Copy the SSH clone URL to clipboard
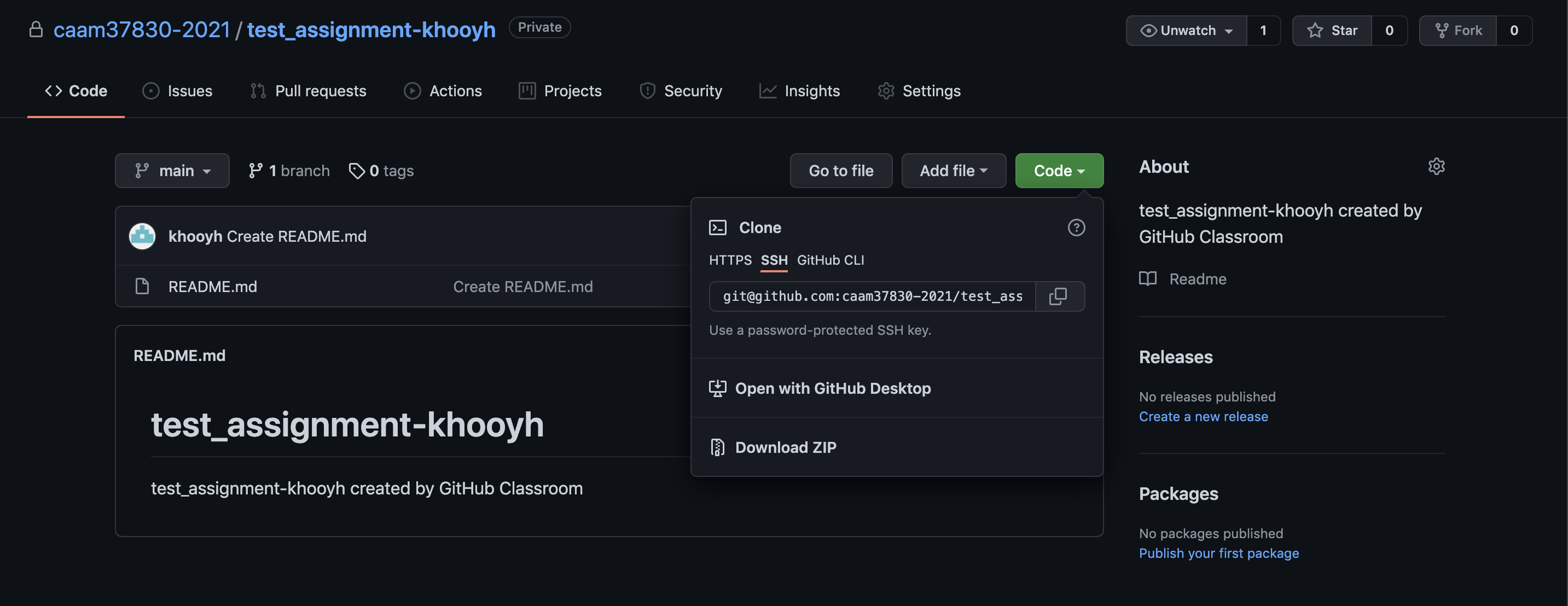Screen dimensions: 1568x606 [x=1059, y=296]
